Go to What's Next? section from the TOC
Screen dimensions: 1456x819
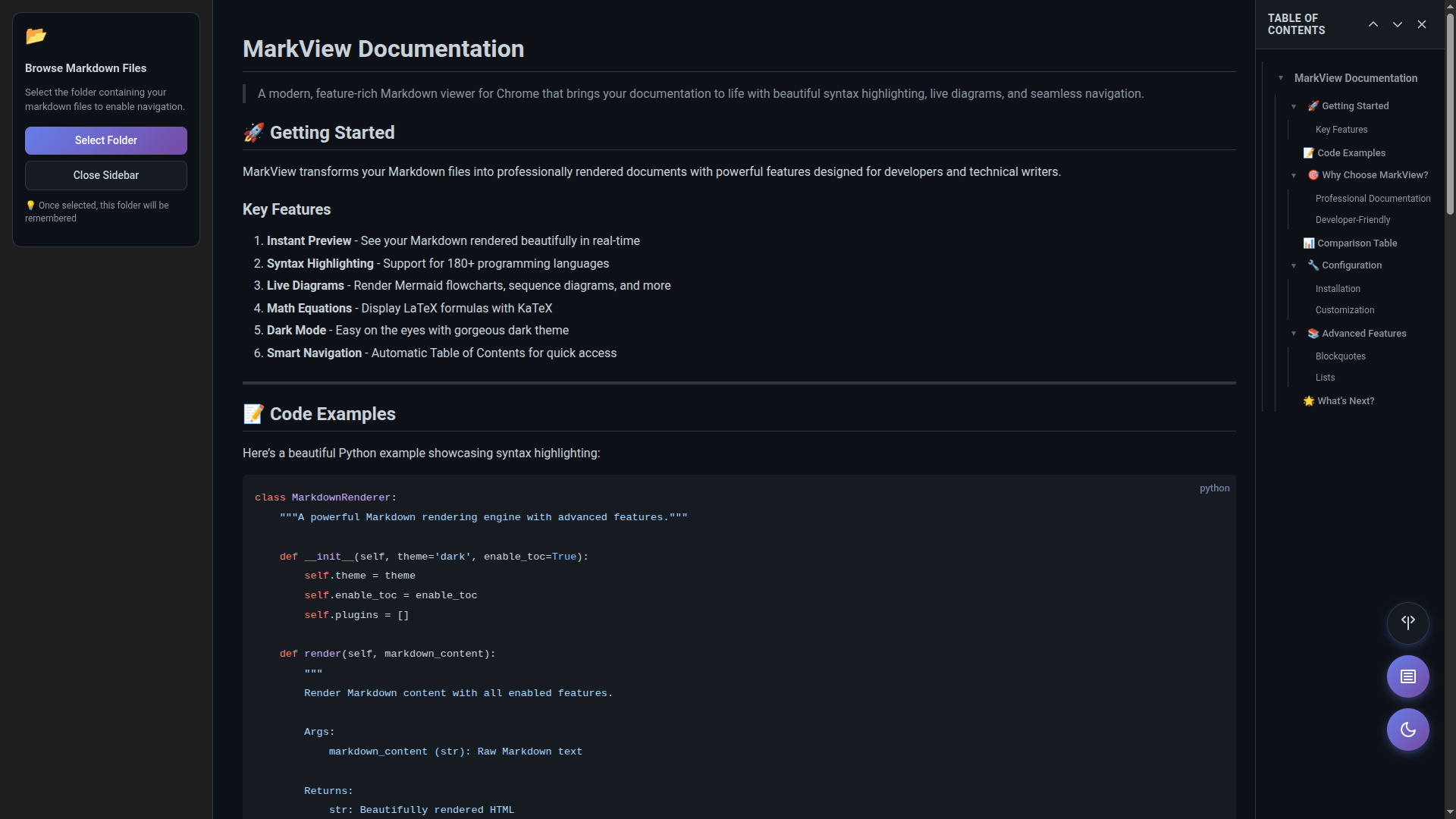coord(1345,400)
